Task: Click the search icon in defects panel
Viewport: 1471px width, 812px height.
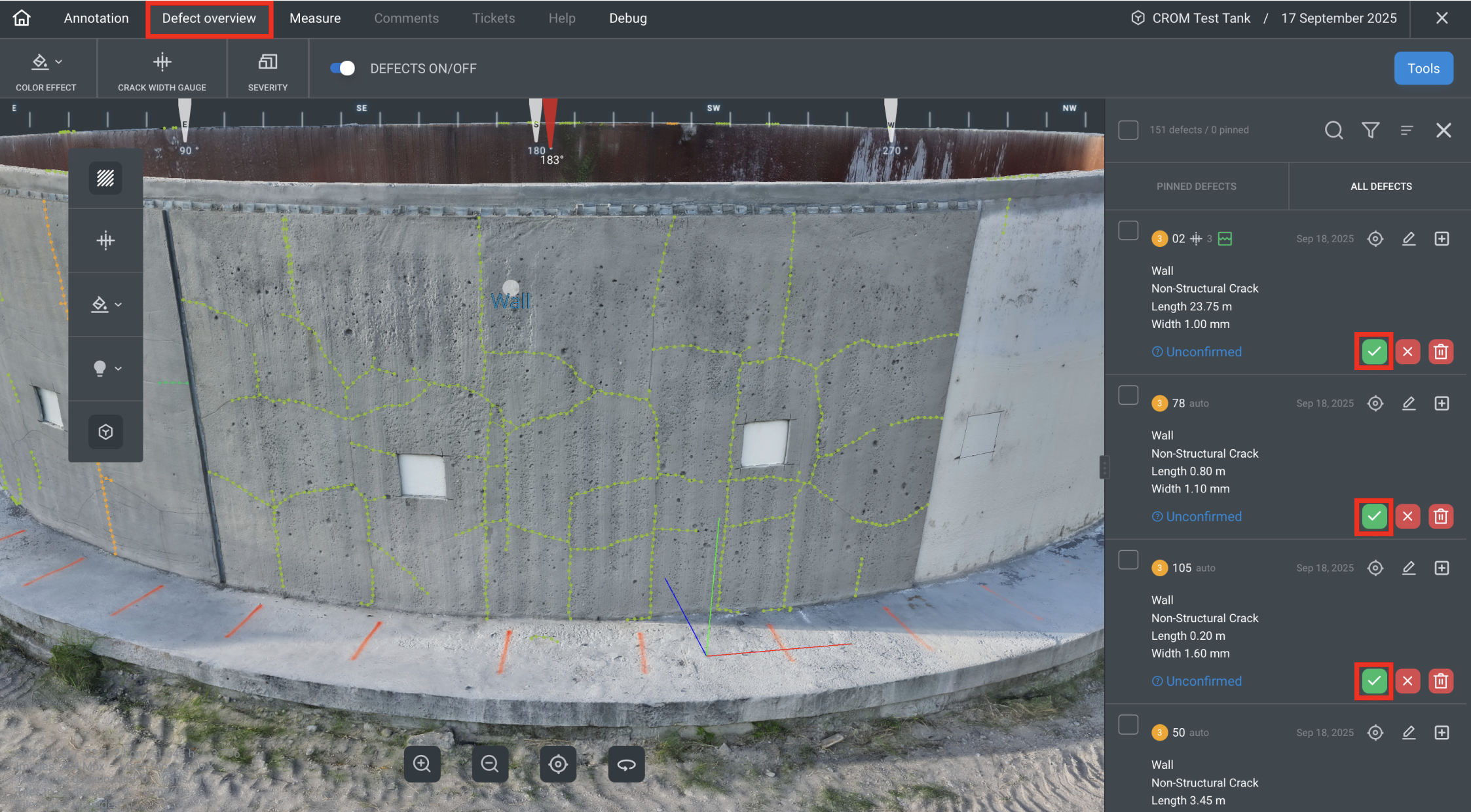Action: [1333, 130]
